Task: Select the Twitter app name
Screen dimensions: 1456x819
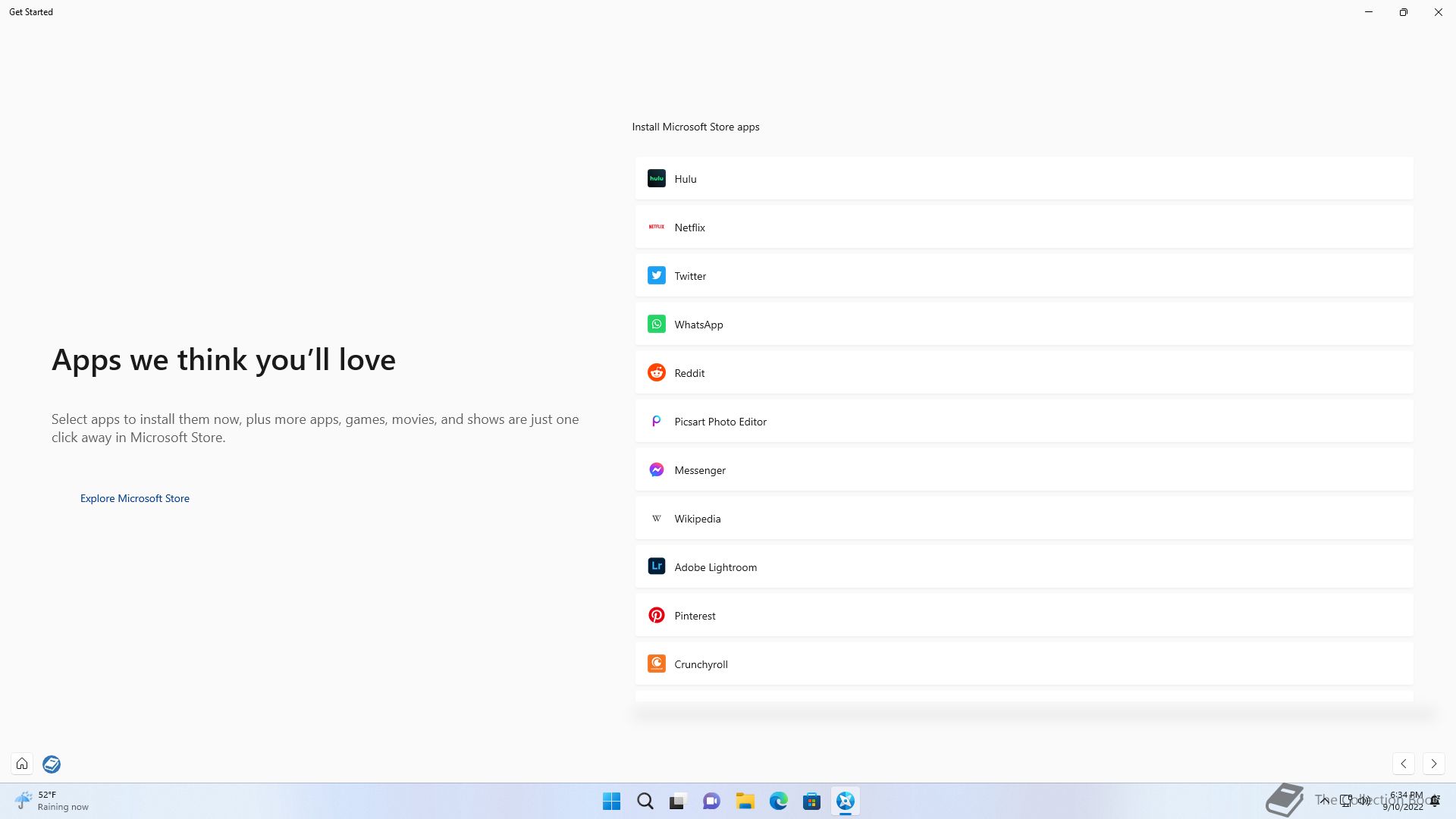Action: point(690,276)
